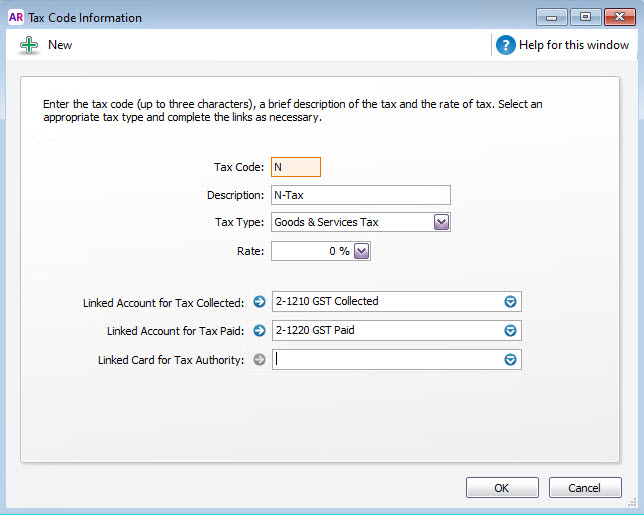
Task: Expand the Tax Type dropdown arrow
Action: click(442, 222)
